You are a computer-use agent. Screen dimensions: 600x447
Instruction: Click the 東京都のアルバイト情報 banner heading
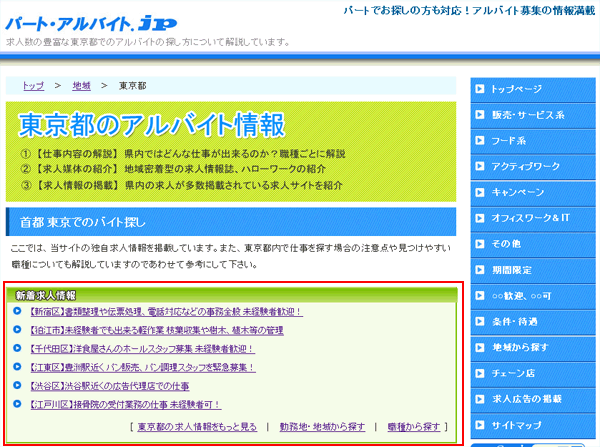click(152, 125)
